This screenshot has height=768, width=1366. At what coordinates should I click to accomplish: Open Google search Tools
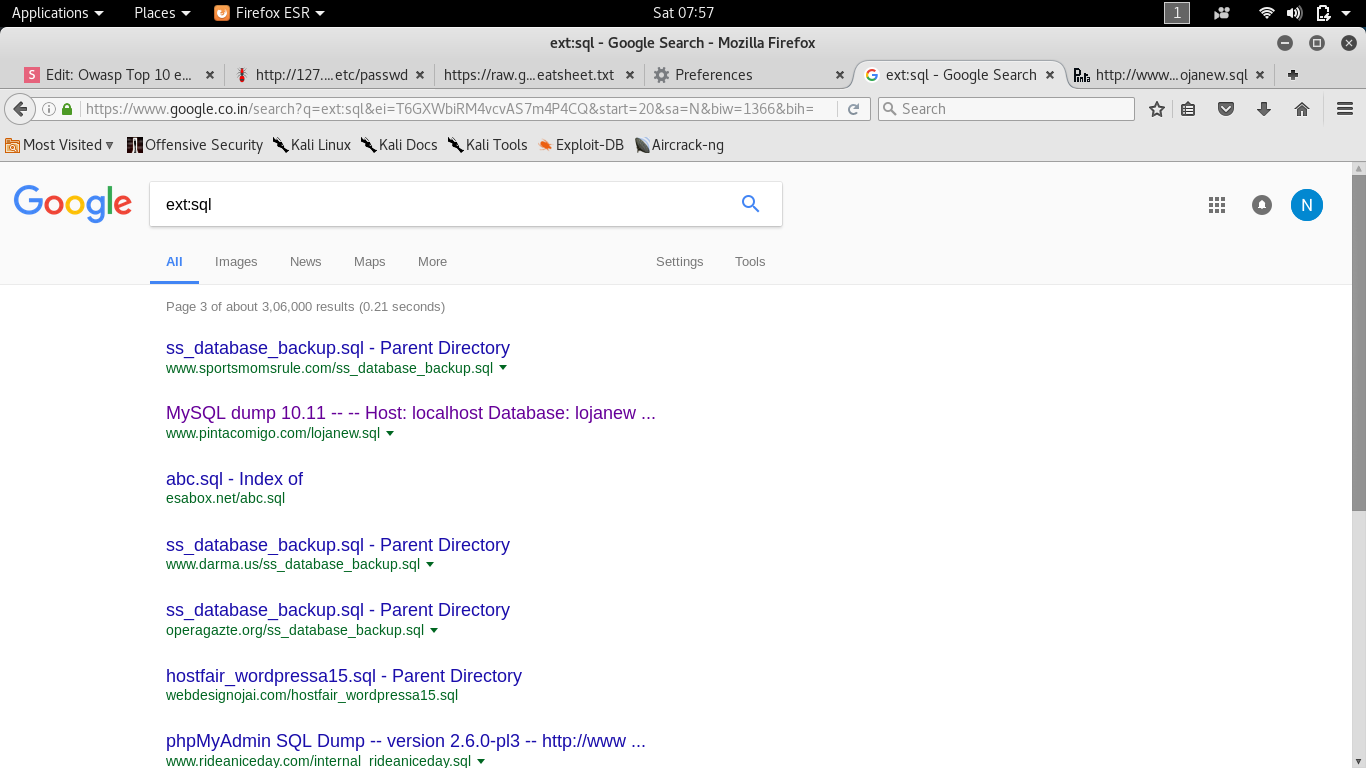tap(750, 262)
